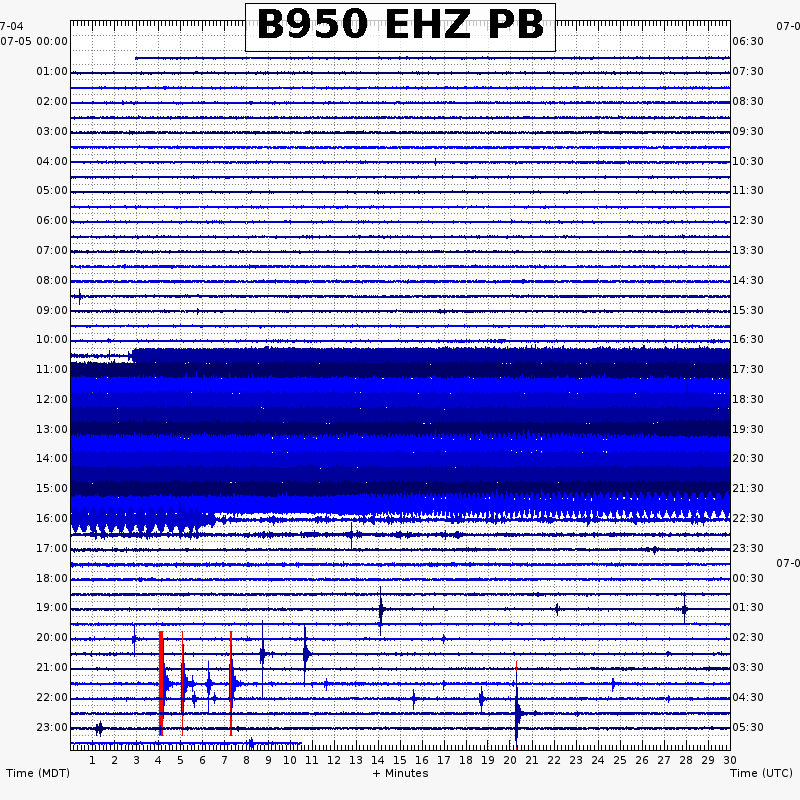Click the 08:00 MDT row label
The height and width of the screenshot is (800, 800).
[x=52, y=280]
